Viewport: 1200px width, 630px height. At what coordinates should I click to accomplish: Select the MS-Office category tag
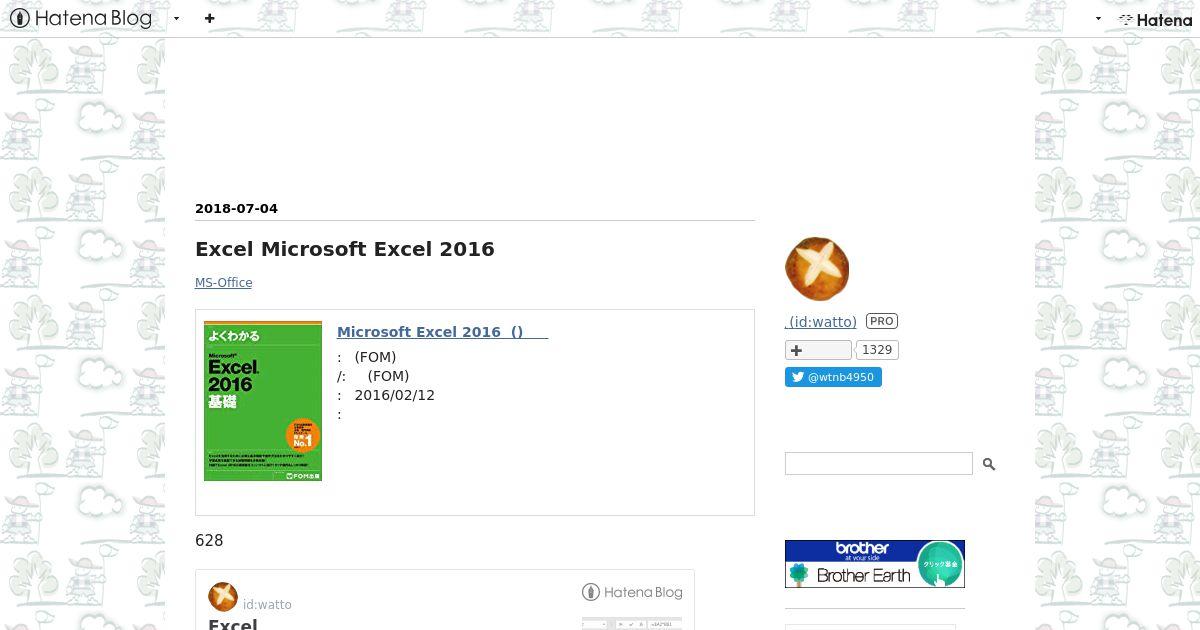pyautogui.click(x=223, y=283)
